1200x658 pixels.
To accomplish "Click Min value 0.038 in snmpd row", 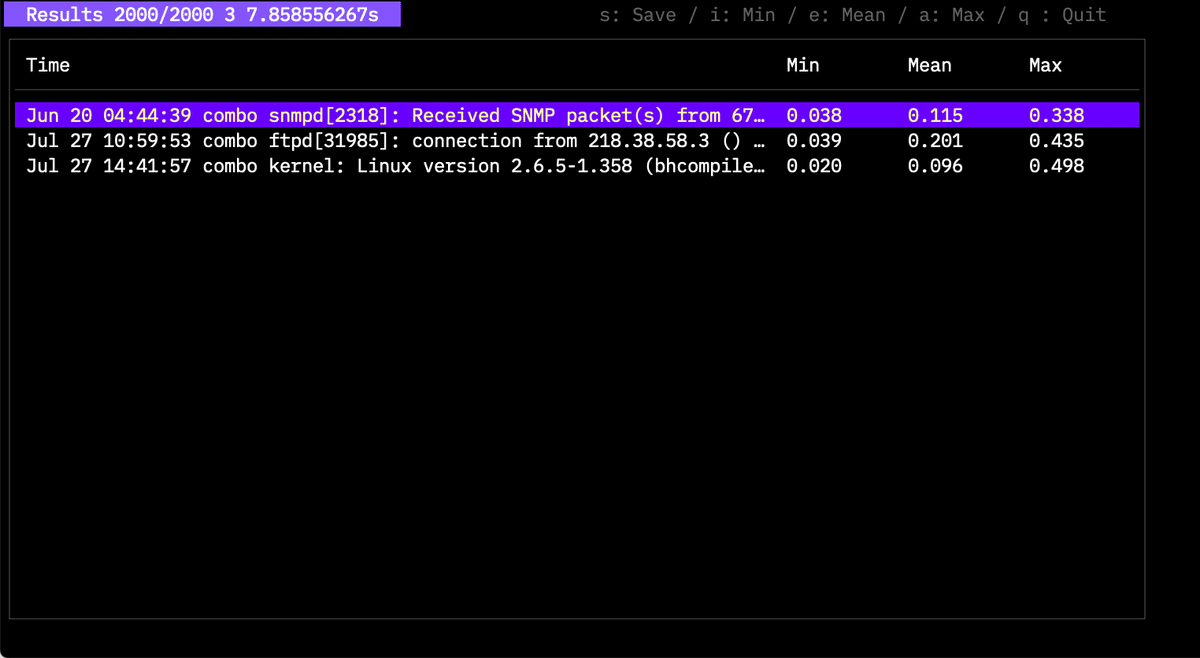I will [x=814, y=115].
